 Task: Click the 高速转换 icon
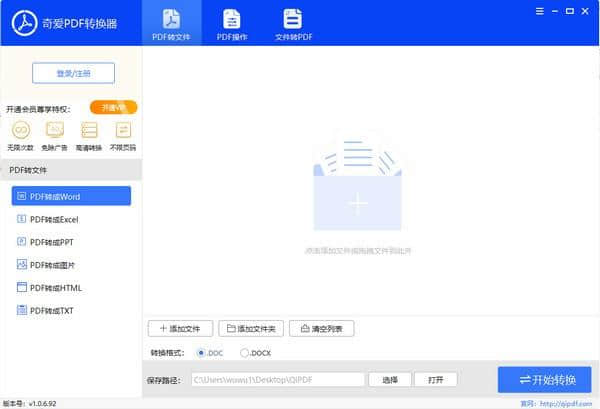tap(89, 130)
